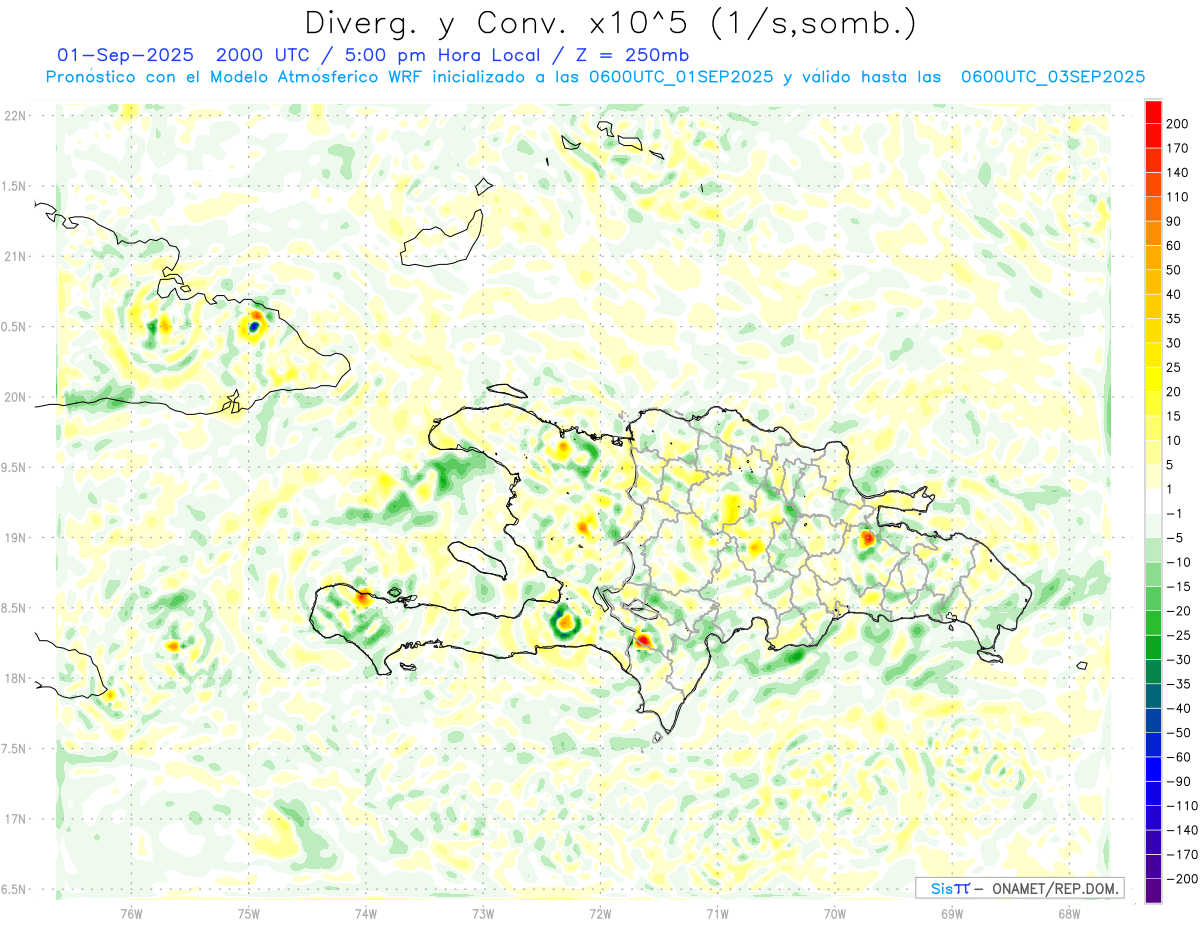Click the "68W" longitude label
Screen dimensions: 1200x927
pyautogui.click(x=1069, y=913)
